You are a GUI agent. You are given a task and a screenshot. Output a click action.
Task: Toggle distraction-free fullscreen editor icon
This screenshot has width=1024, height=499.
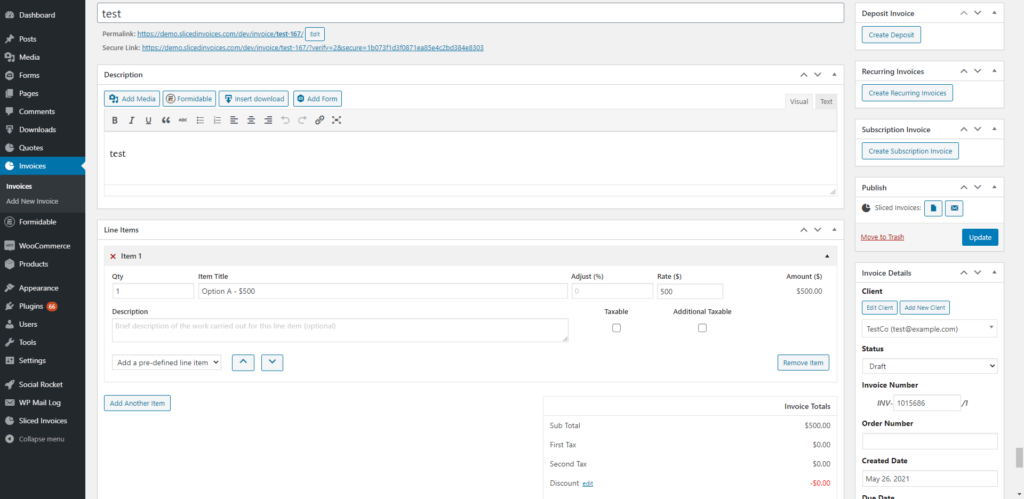click(x=336, y=120)
